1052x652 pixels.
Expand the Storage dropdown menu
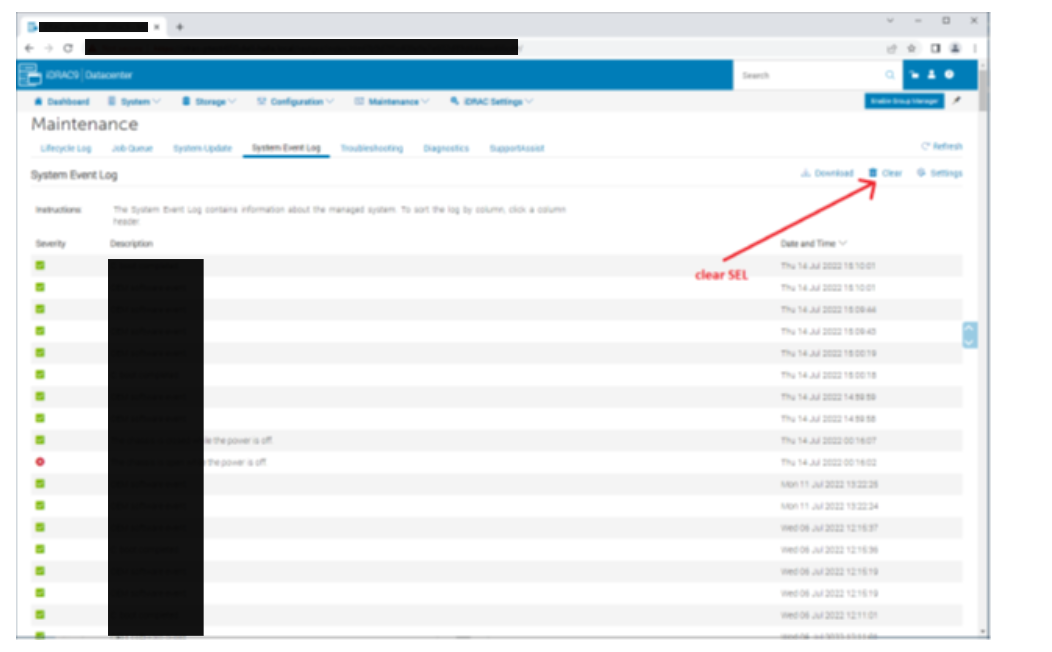coord(209,101)
